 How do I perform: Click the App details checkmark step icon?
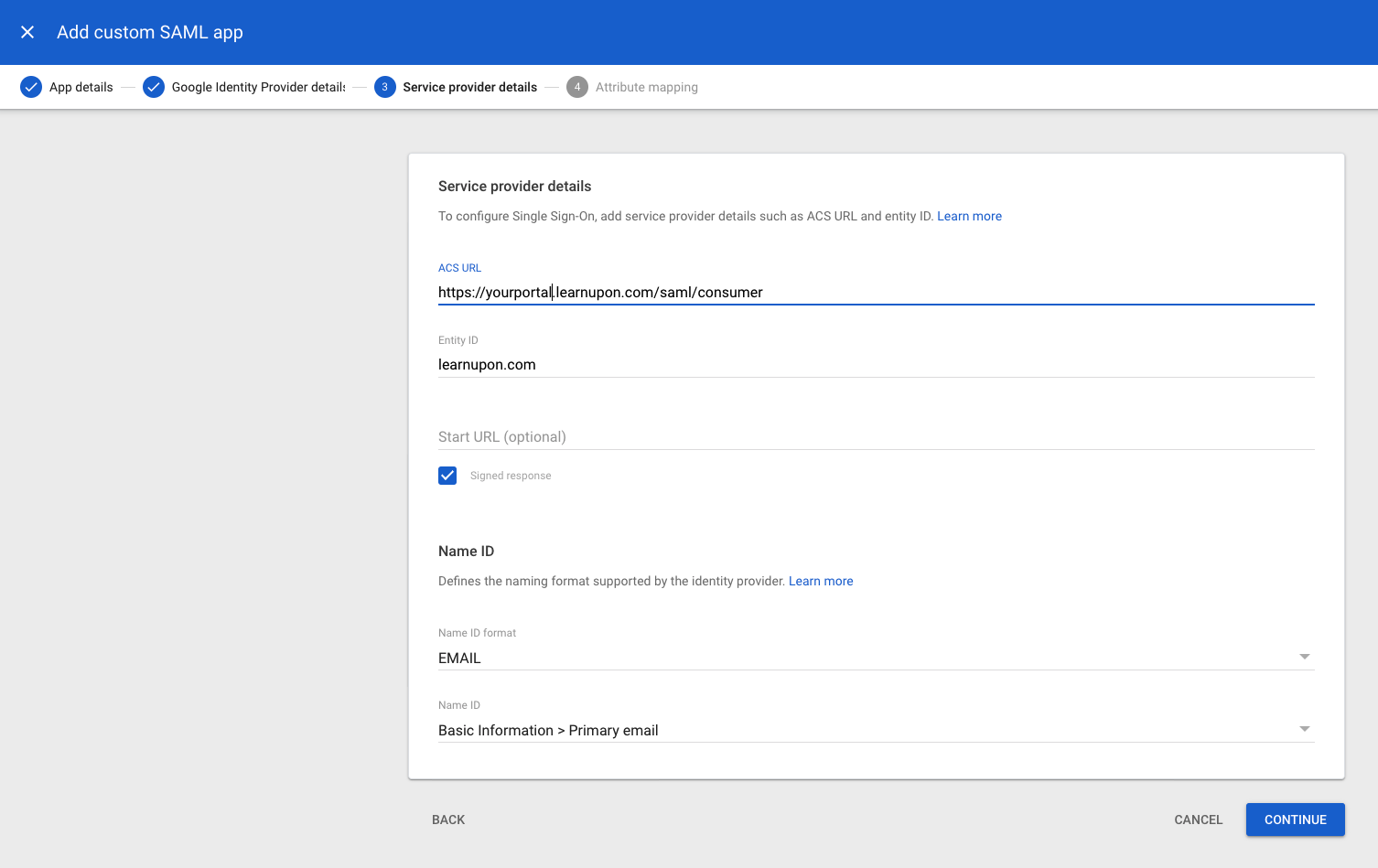[x=31, y=87]
